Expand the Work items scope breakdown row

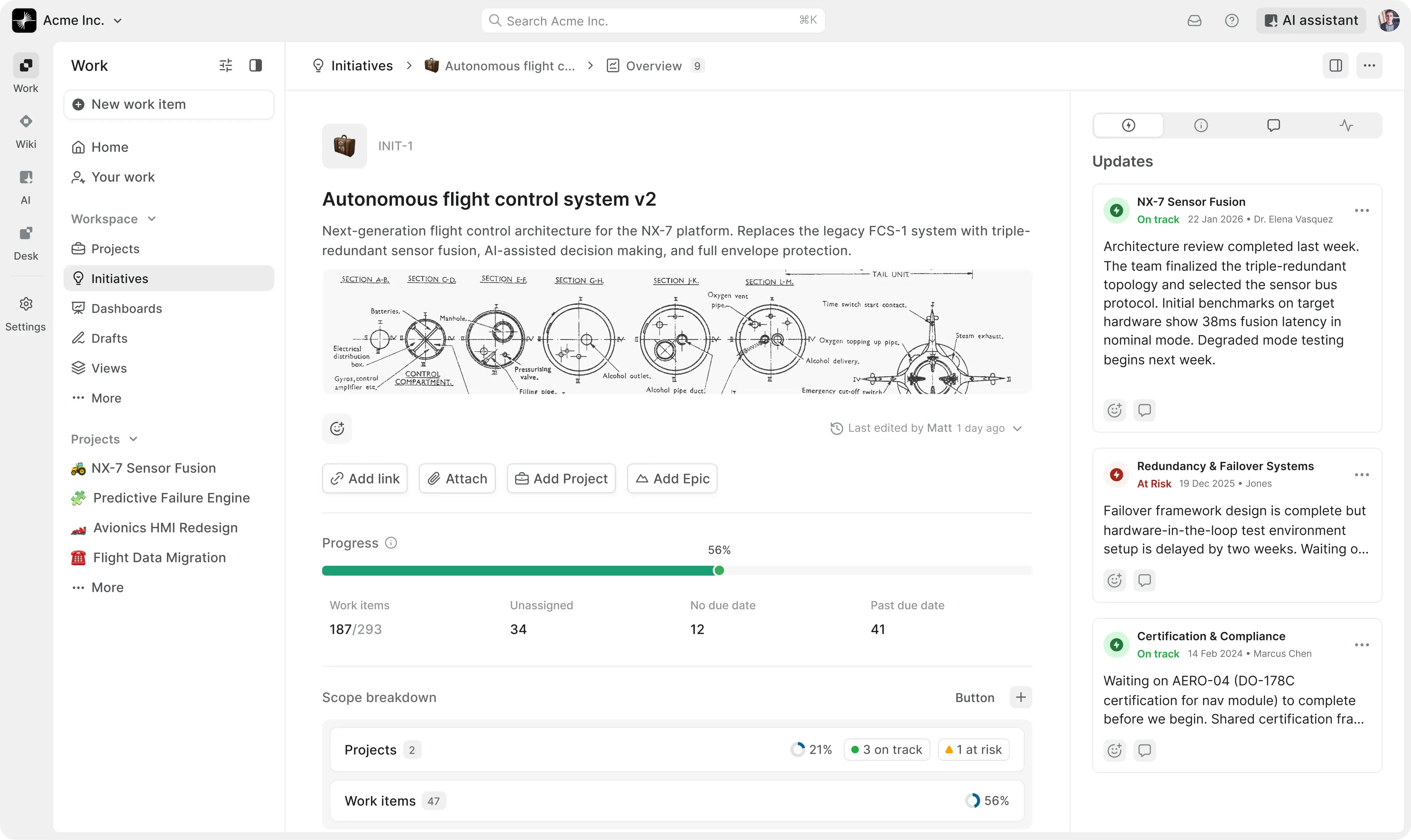click(677, 801)
